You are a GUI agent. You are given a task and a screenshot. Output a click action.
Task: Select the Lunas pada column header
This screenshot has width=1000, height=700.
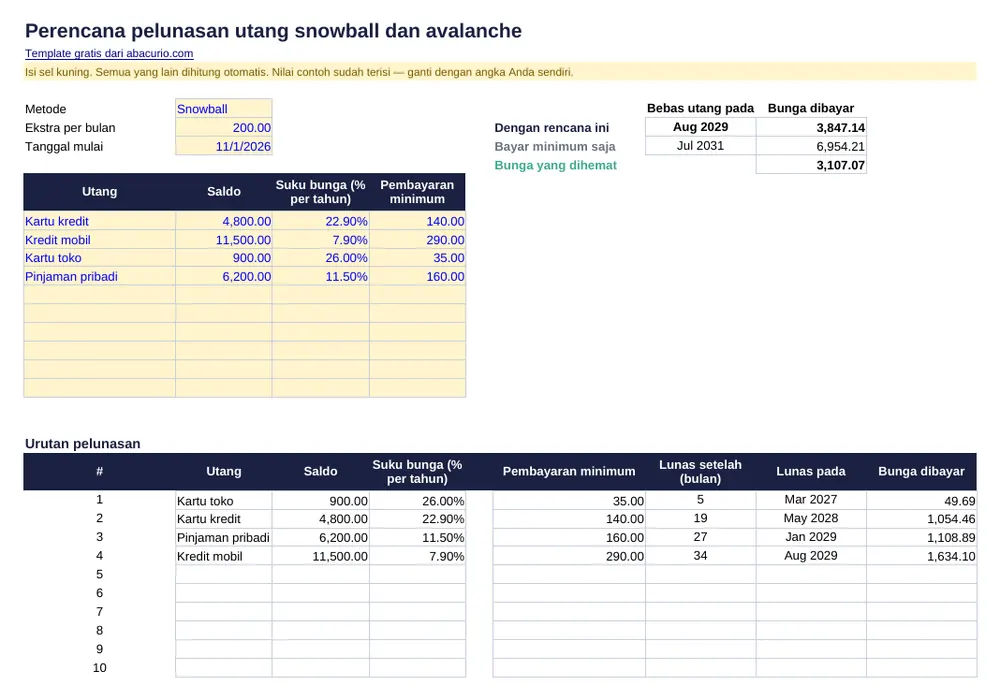tap(811, 472)
